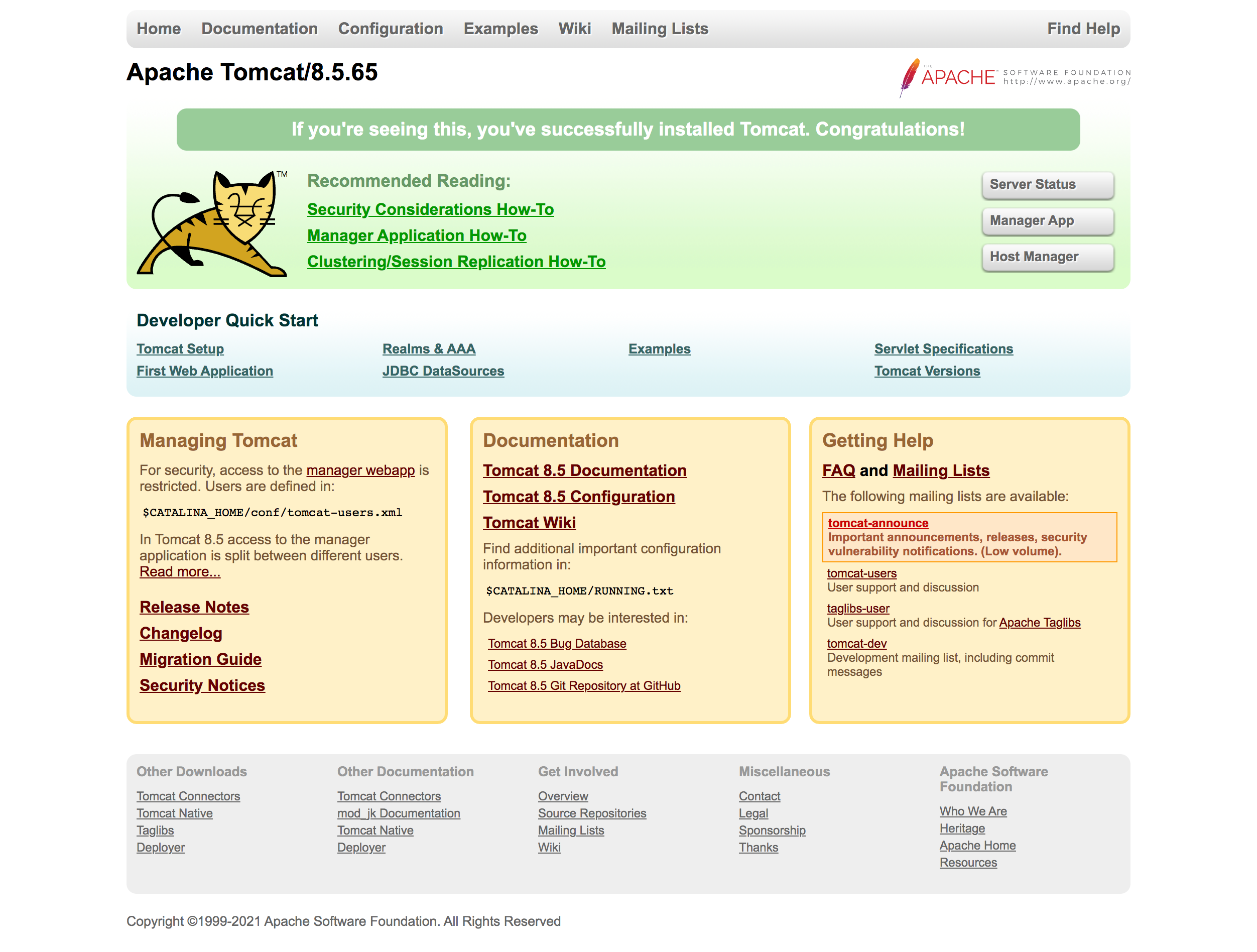The height and width of the screenshot is (952, 1257).
Task: Go to Examples in the top navigation bar
Action: point(500,29)
